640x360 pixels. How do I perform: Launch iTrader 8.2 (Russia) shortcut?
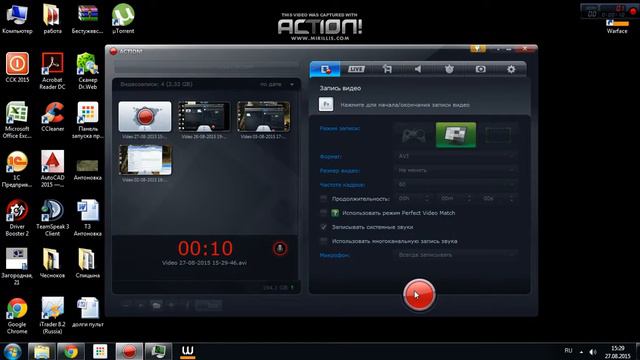[x=52, y=316]
